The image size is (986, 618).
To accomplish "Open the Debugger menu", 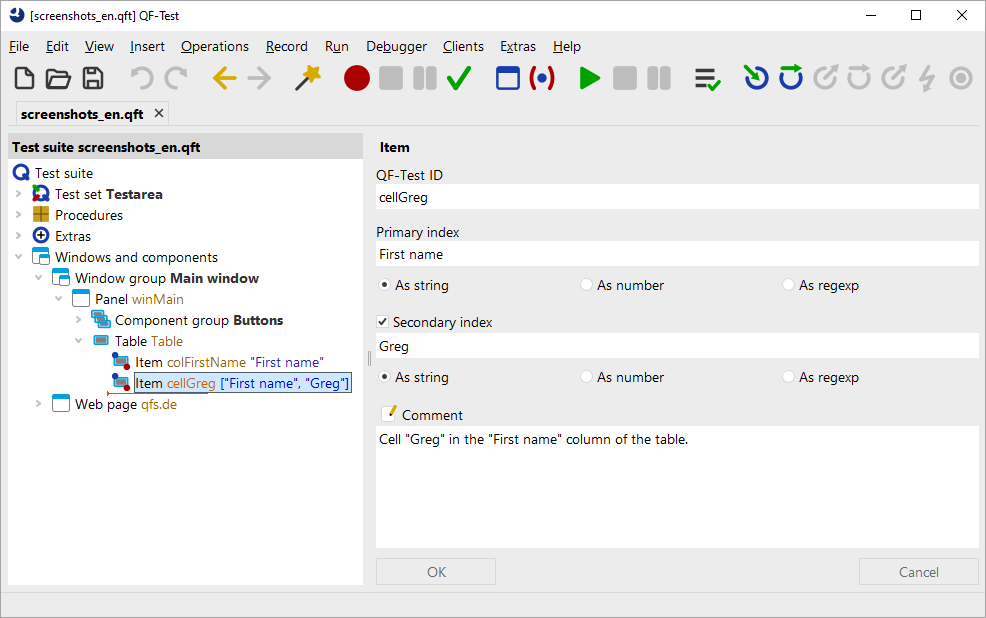I will coord(396,47).
